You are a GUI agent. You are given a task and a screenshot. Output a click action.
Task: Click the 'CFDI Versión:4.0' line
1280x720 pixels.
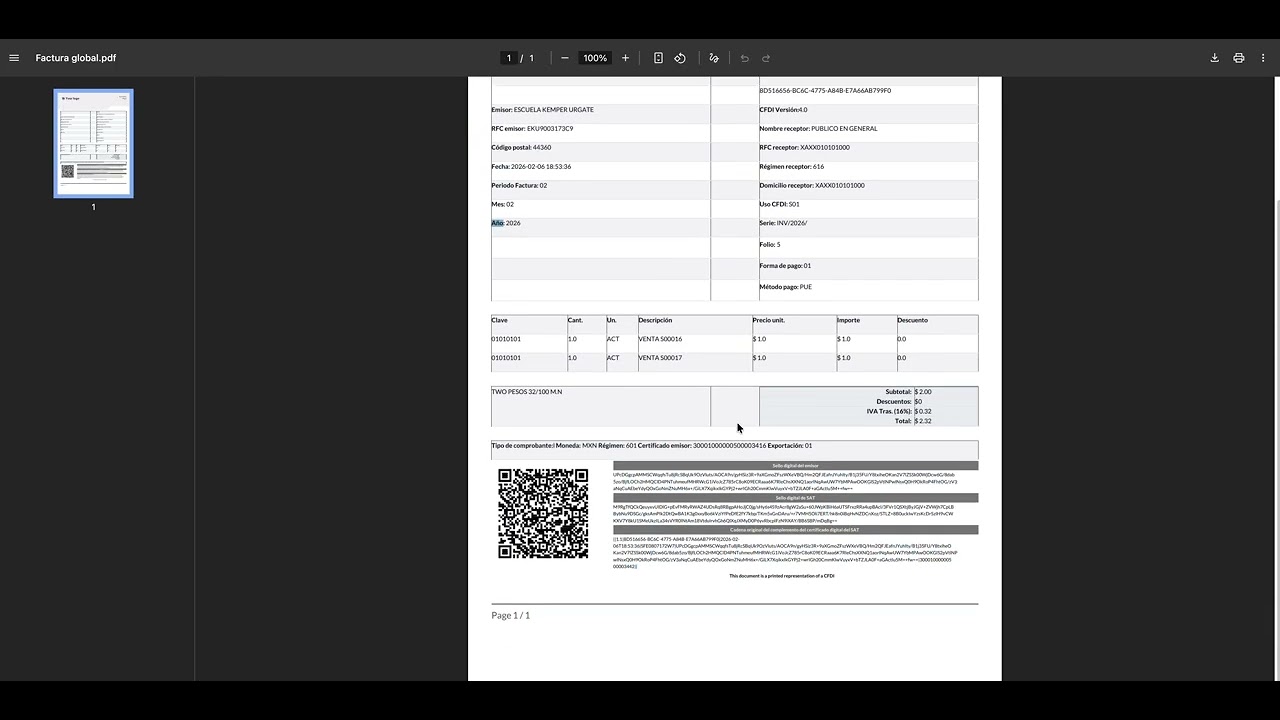coord(783,110)
